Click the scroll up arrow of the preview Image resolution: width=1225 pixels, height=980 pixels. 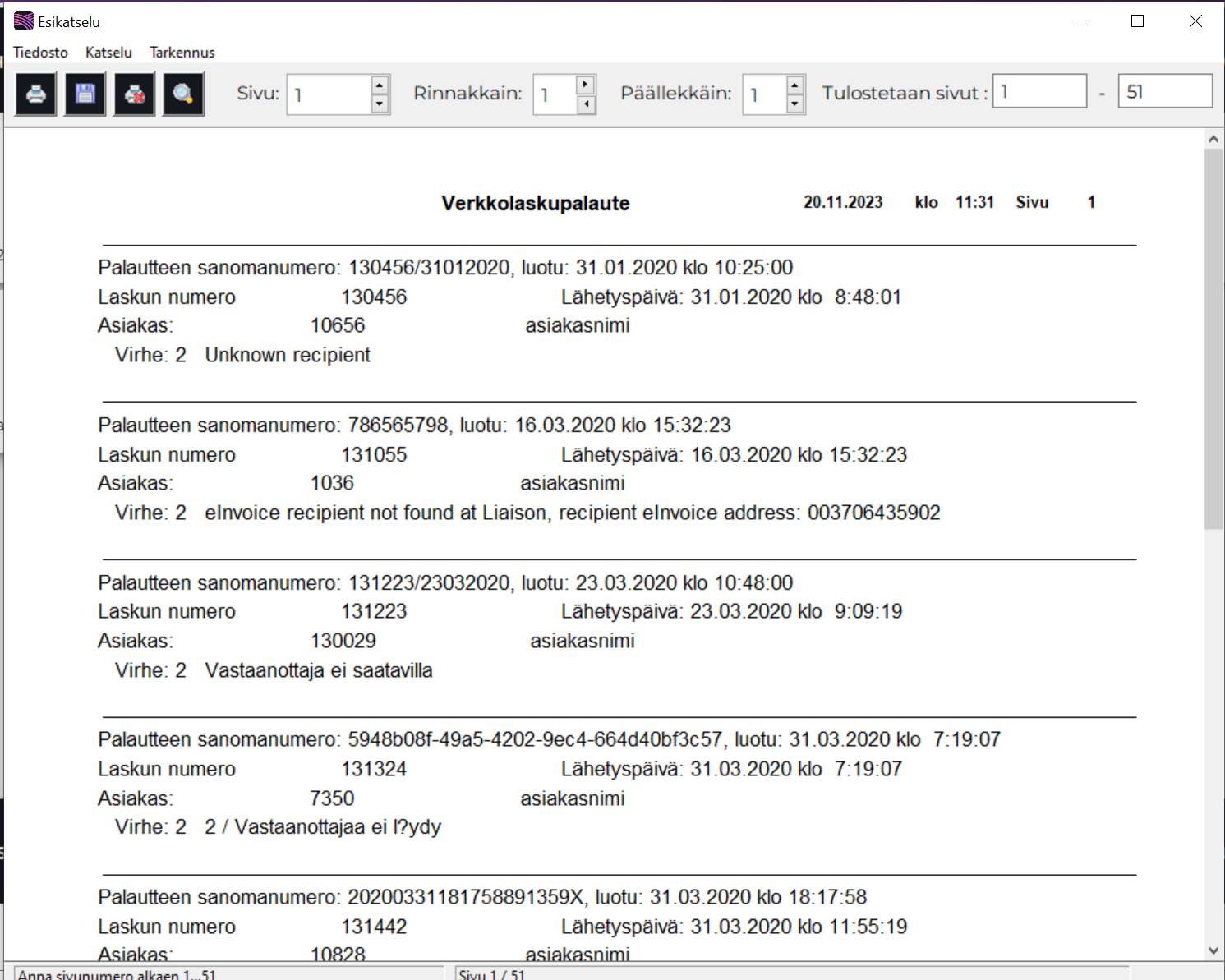1213,139
